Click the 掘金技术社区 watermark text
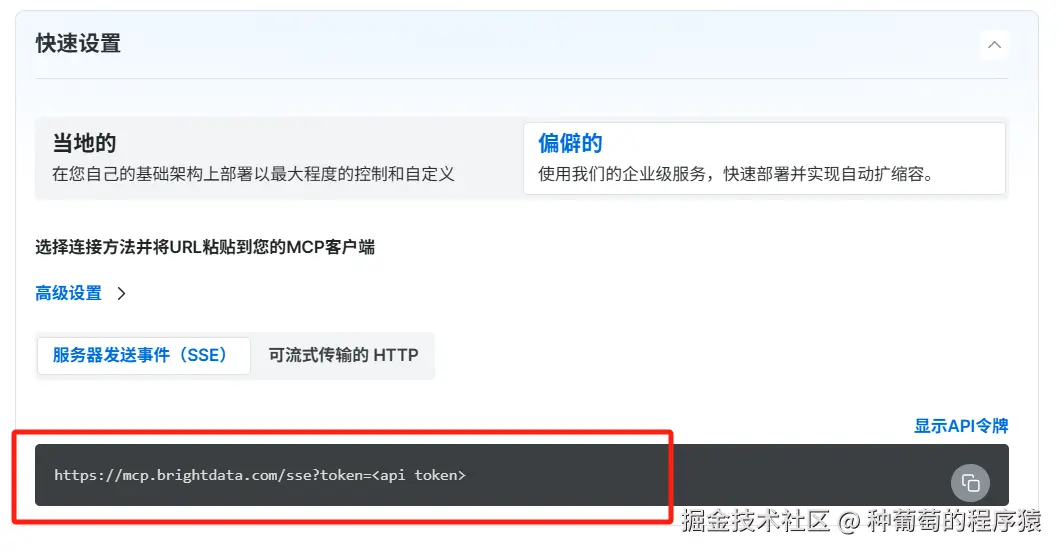Image resolution: width=1059 pixels, height=552 pixels. tap(755, 521)
